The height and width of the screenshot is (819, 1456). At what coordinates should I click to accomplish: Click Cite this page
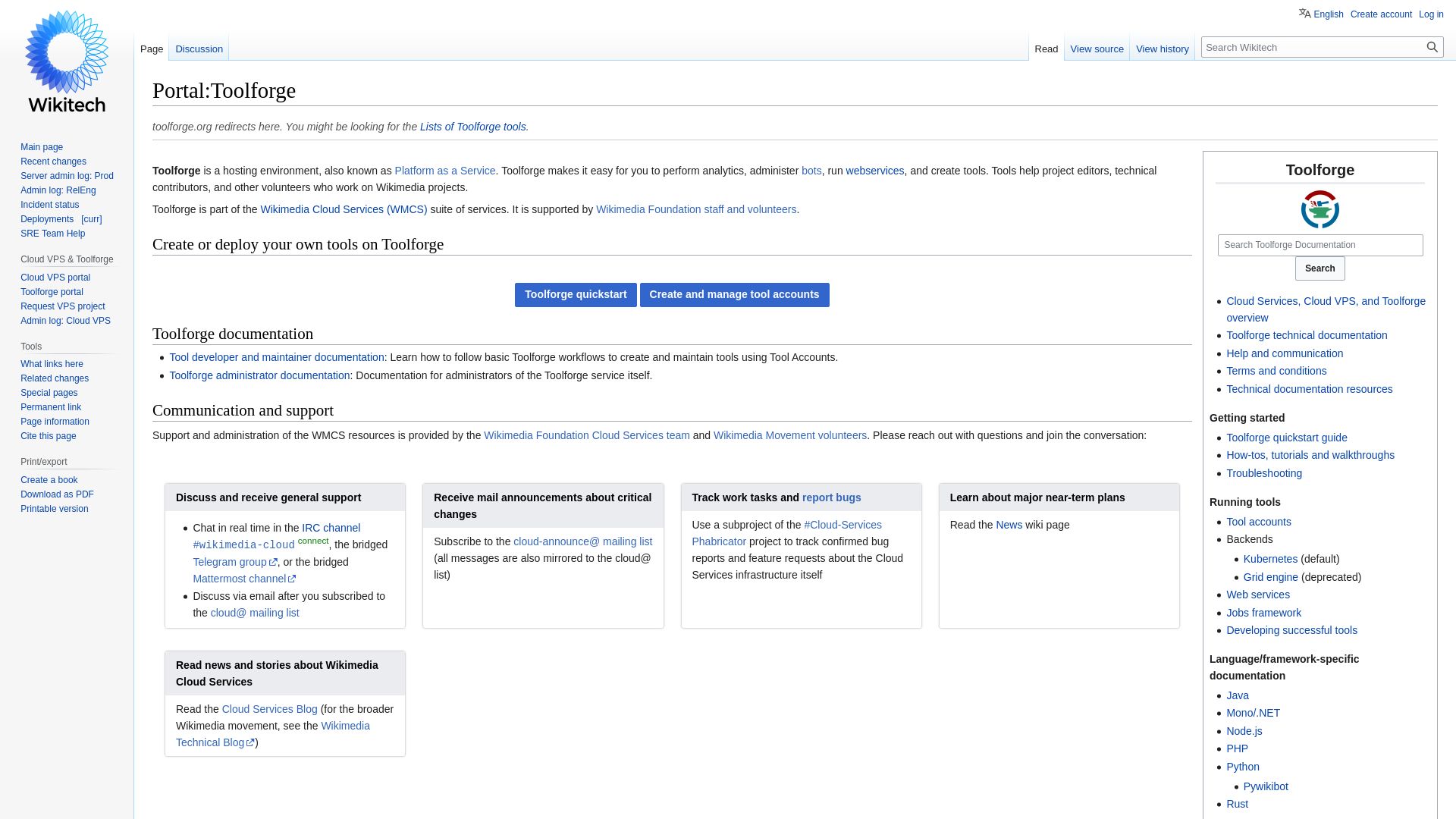(49, 436)
